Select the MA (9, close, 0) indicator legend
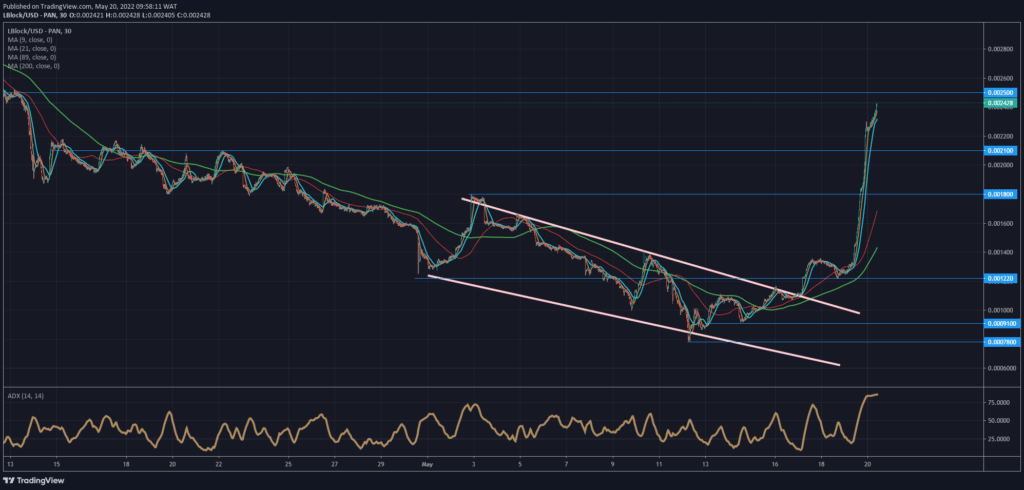 (31, 39)
